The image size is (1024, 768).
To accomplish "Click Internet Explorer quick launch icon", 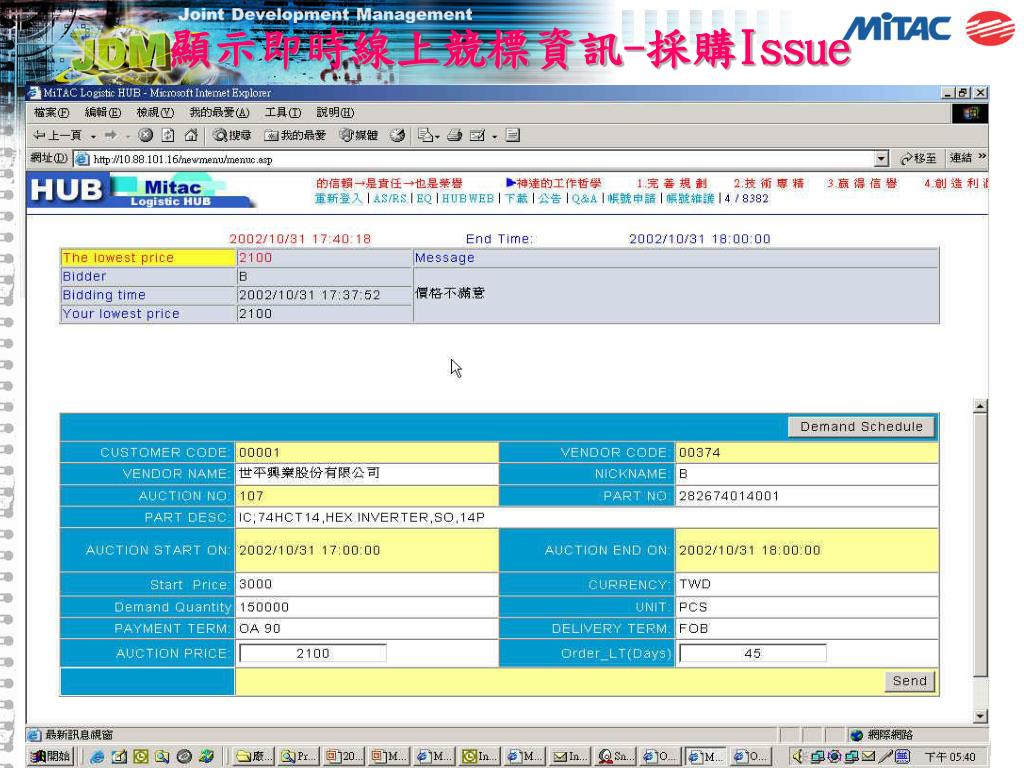I will 97,756.
